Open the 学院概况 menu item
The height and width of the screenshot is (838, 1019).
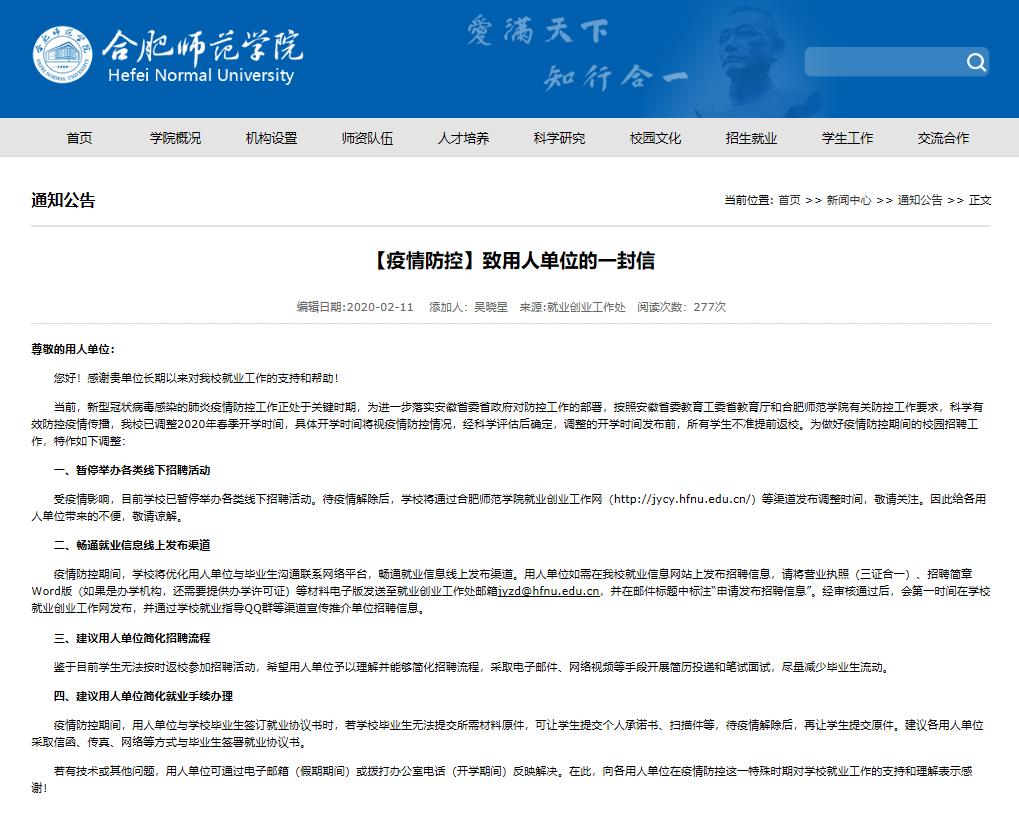point(175,138)
